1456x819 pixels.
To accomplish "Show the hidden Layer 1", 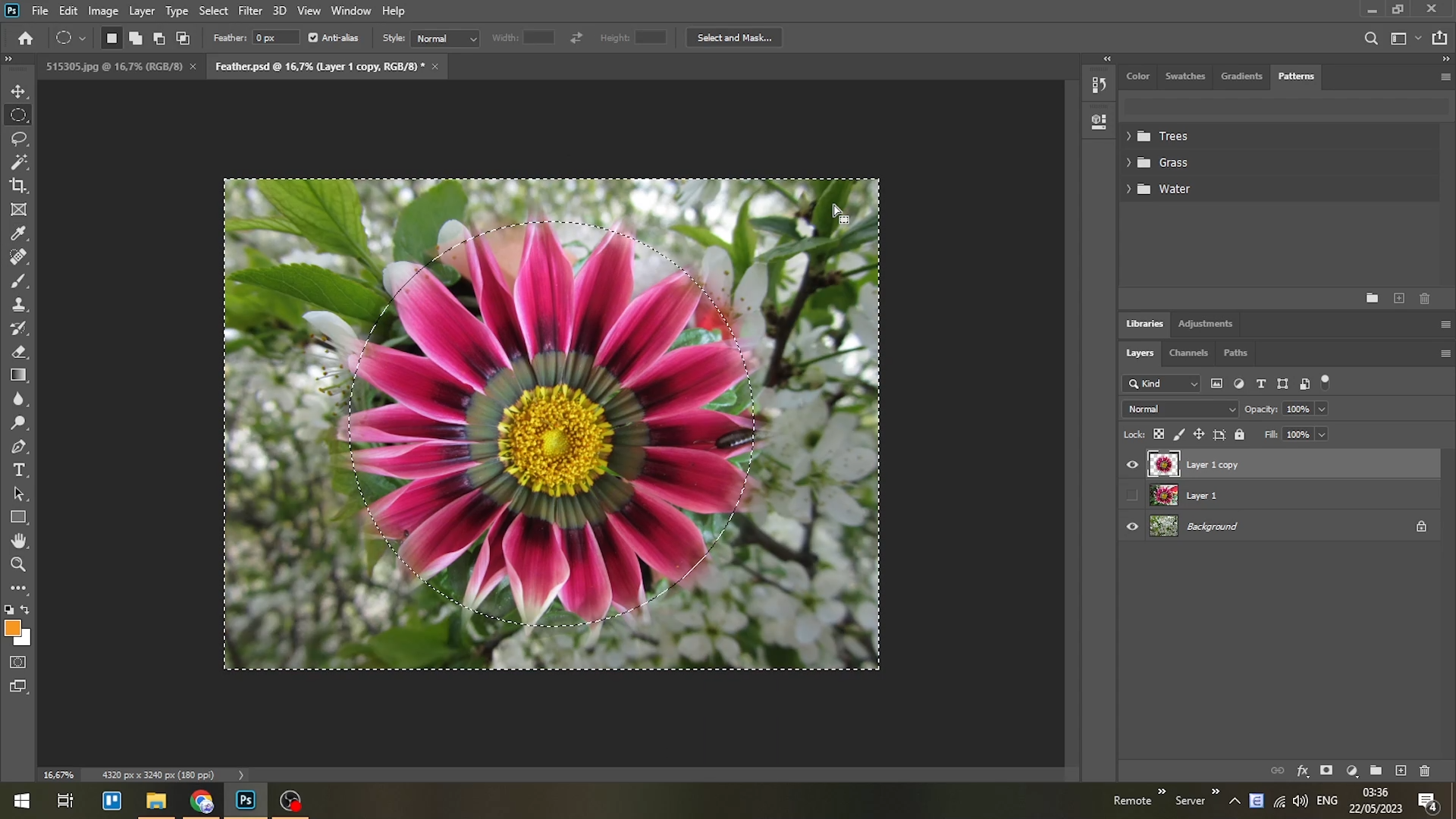I will click(1131, 494).
